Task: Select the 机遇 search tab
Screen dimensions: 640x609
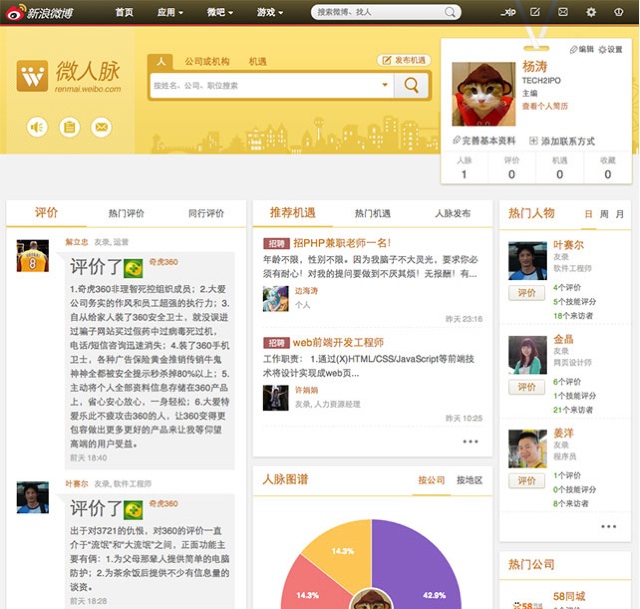Action: click(258, 62)
